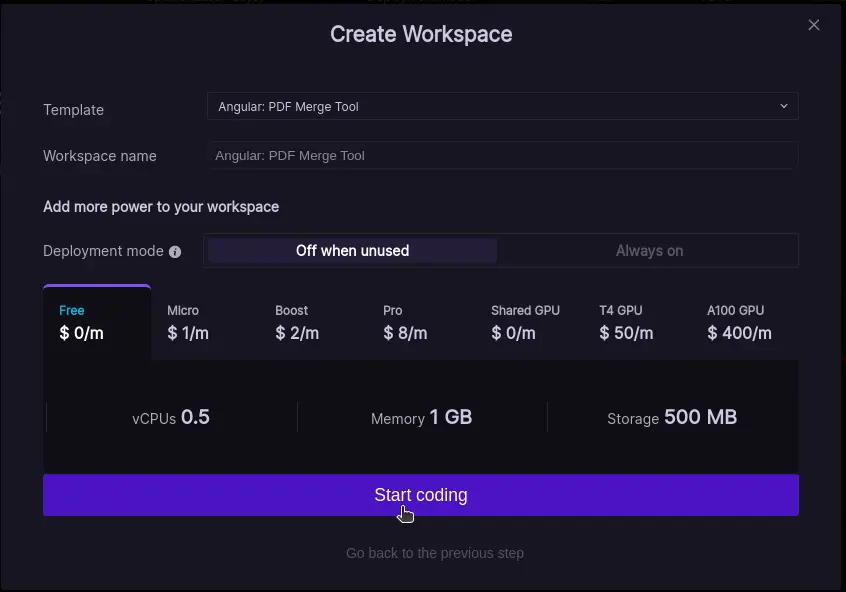The width and height of the screenshot is (846, 592).
Task: Open the Template dropdown
Action: [502, 106]
